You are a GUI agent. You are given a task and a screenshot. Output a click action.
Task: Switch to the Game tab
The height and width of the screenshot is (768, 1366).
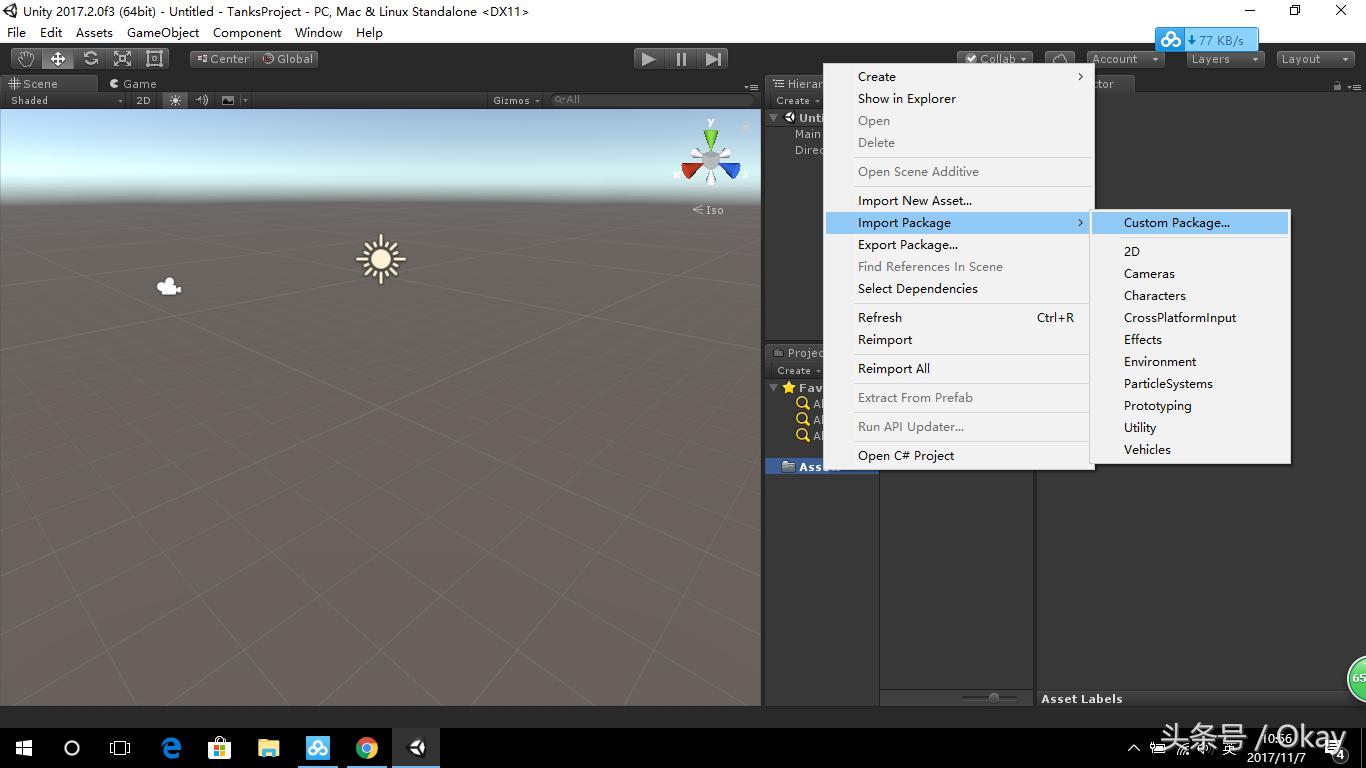pyautogui.click(x=132, y=83)
